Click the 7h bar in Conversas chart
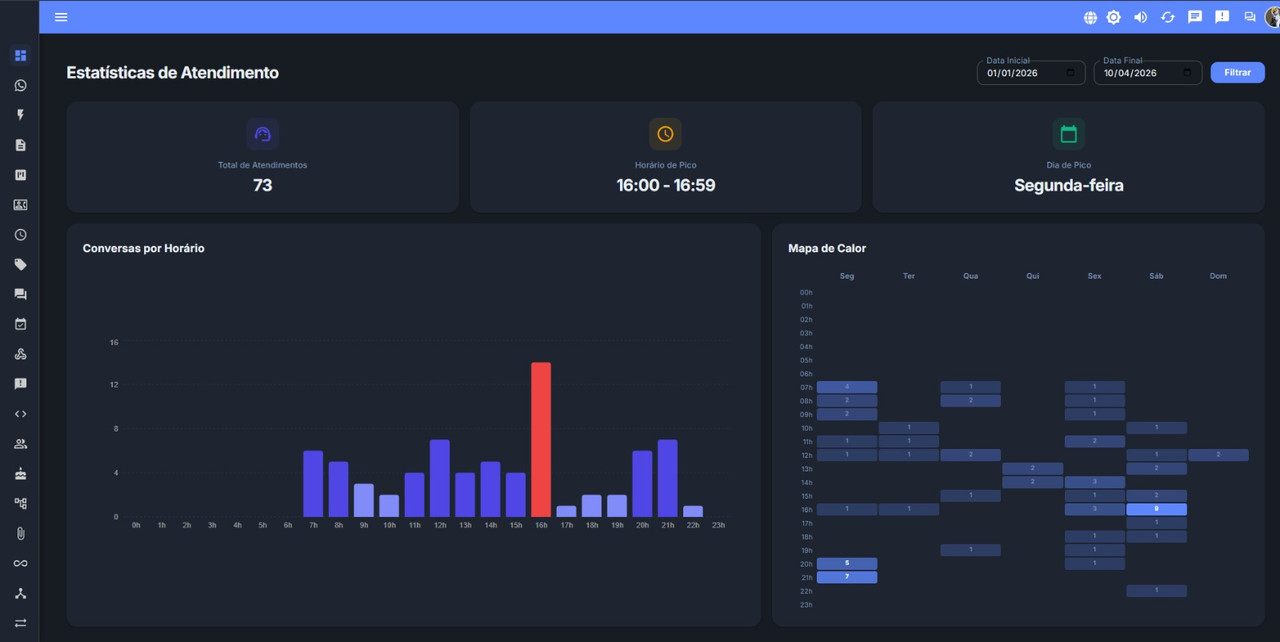This screenshot has height=642, width=1280. click(313, 484)
